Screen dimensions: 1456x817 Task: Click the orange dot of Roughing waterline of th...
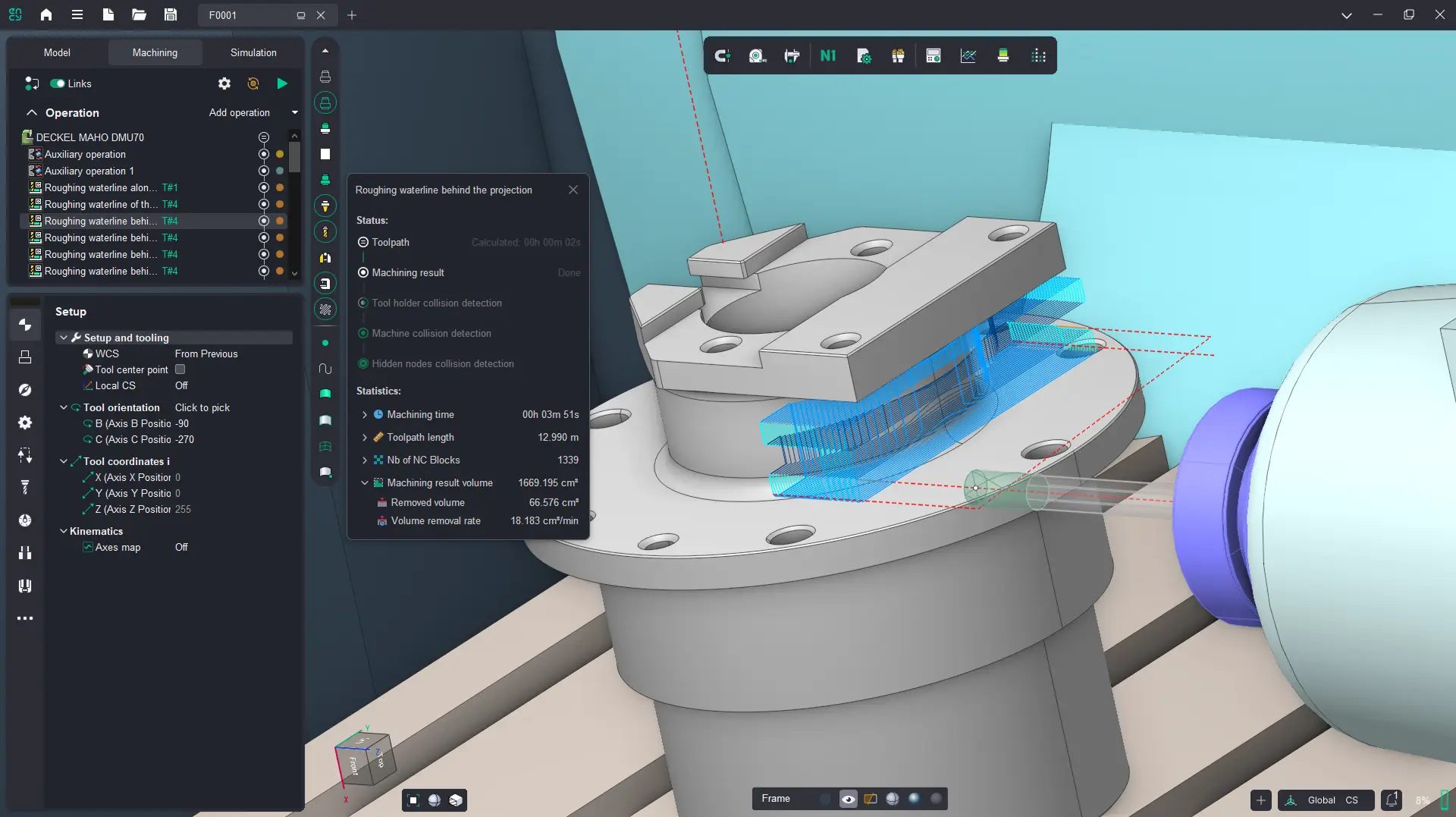[280, 204]
